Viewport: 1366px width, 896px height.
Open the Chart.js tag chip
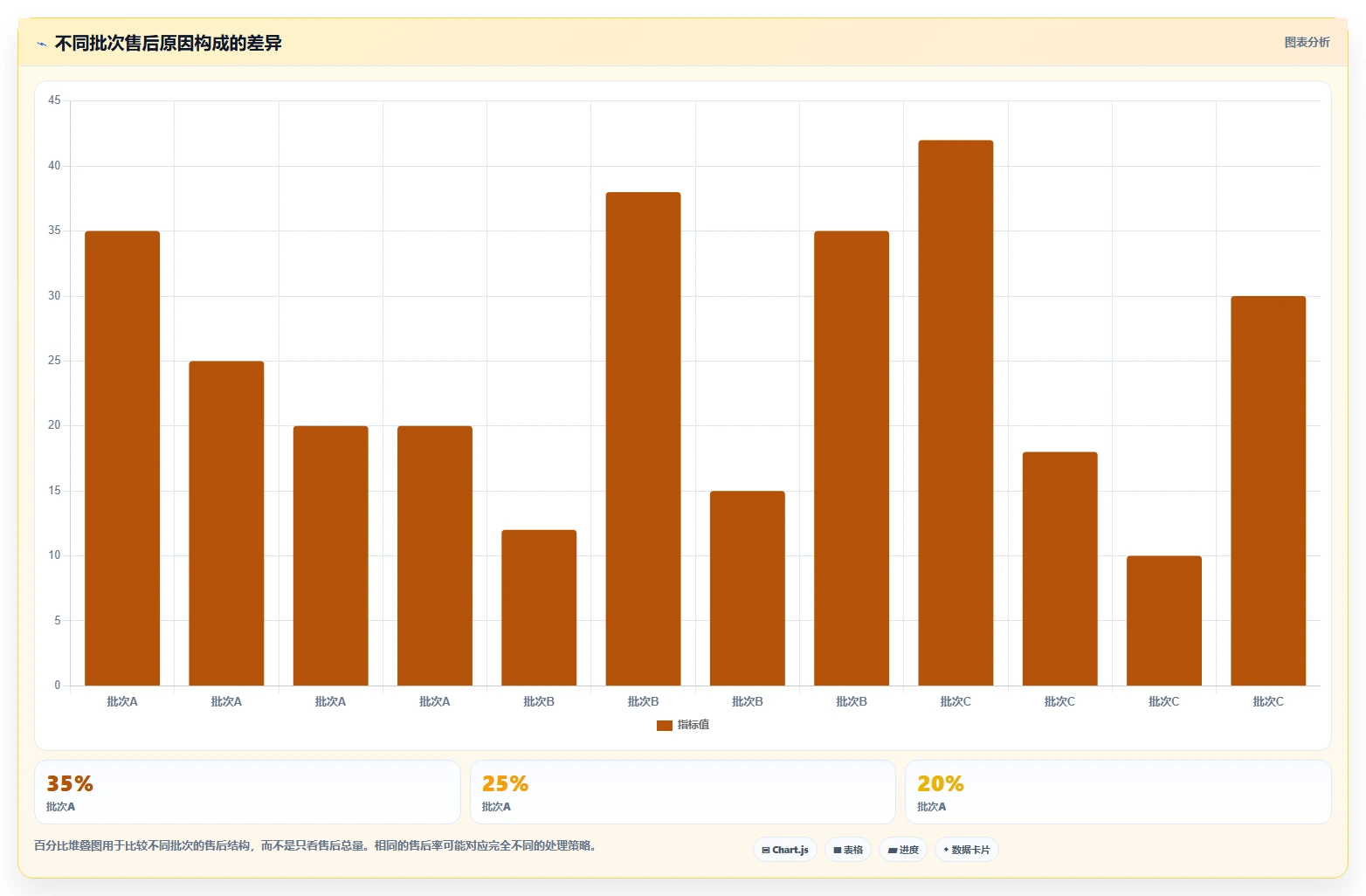[x=785, y=850]
